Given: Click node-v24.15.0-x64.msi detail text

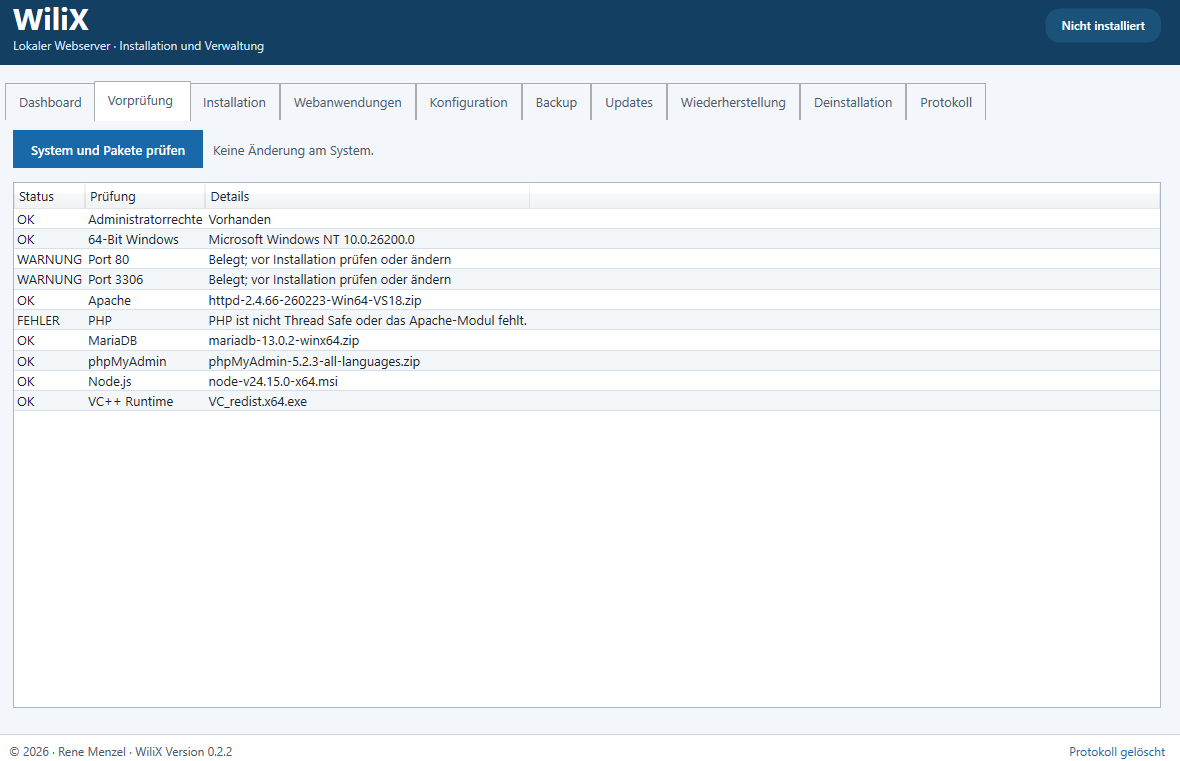Looking at the screenshot, I should pos(273,381).
